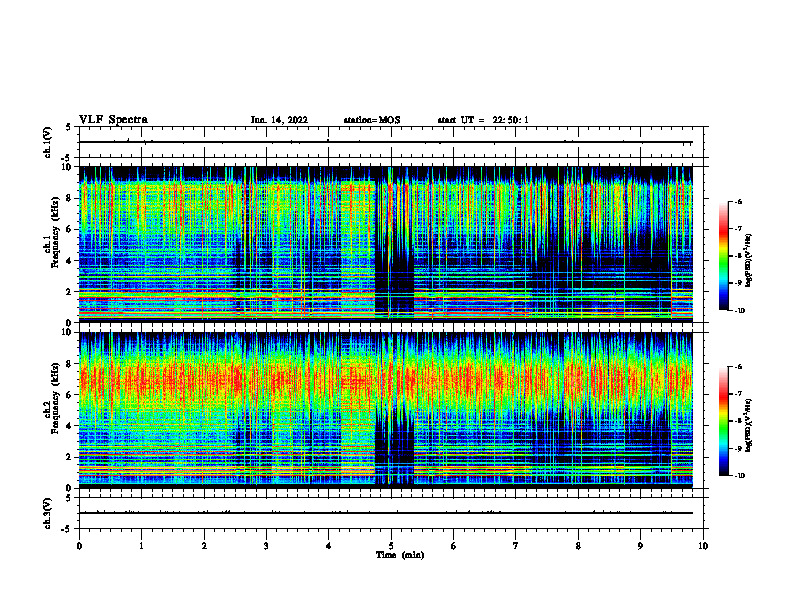792x612 pixels.
Task: Click the "-6" tick on ch.1 color bar
Action: tap(738, 201)
